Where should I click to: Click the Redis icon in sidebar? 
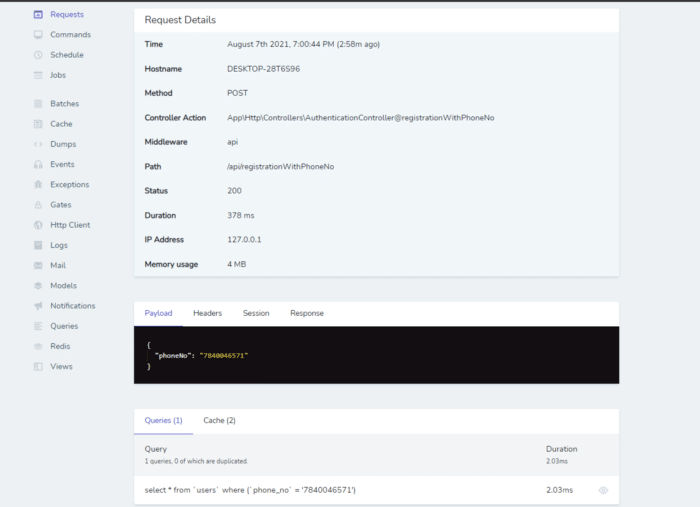coord(38,346)
